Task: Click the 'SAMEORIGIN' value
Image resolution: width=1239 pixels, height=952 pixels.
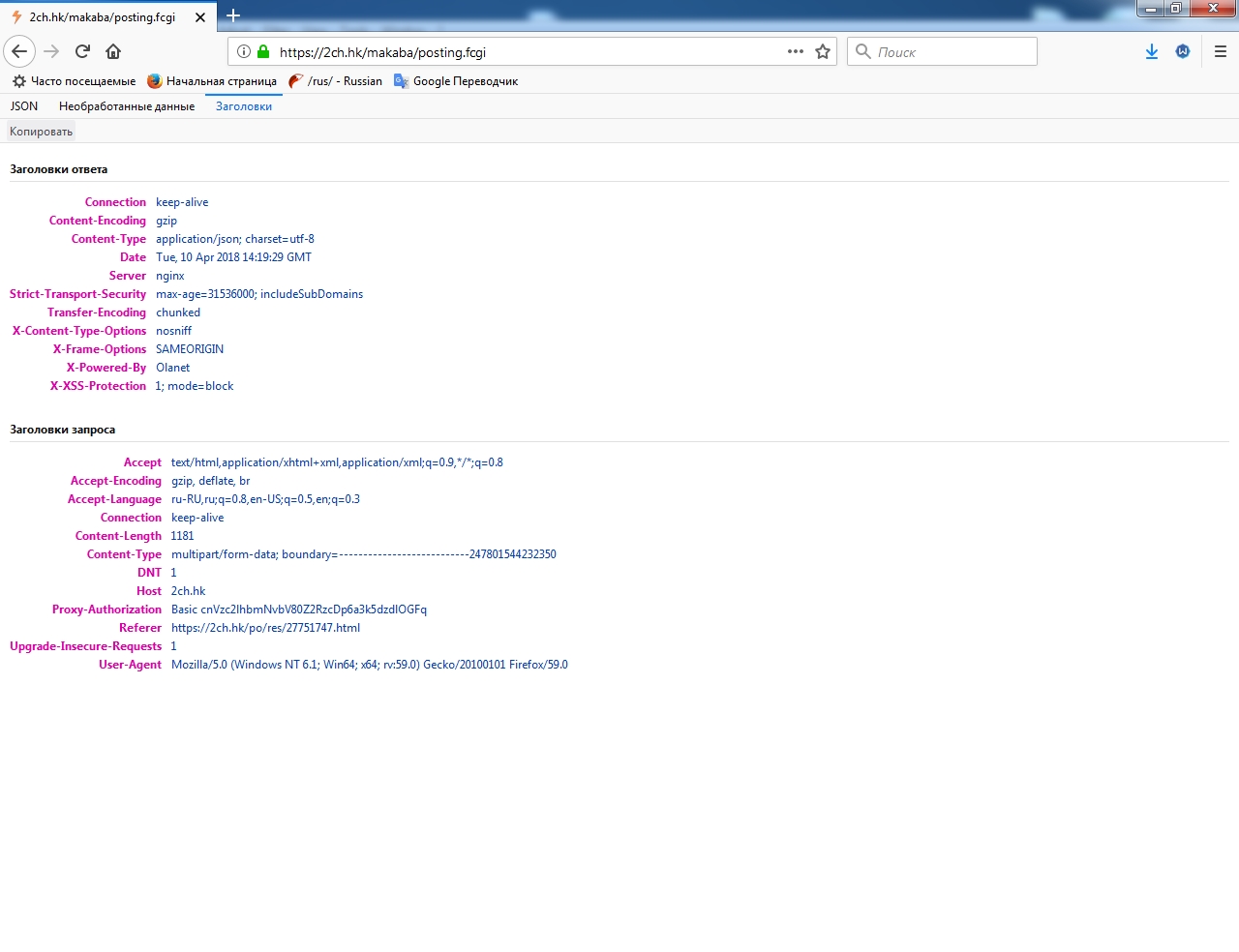Action: pos(190,349)
